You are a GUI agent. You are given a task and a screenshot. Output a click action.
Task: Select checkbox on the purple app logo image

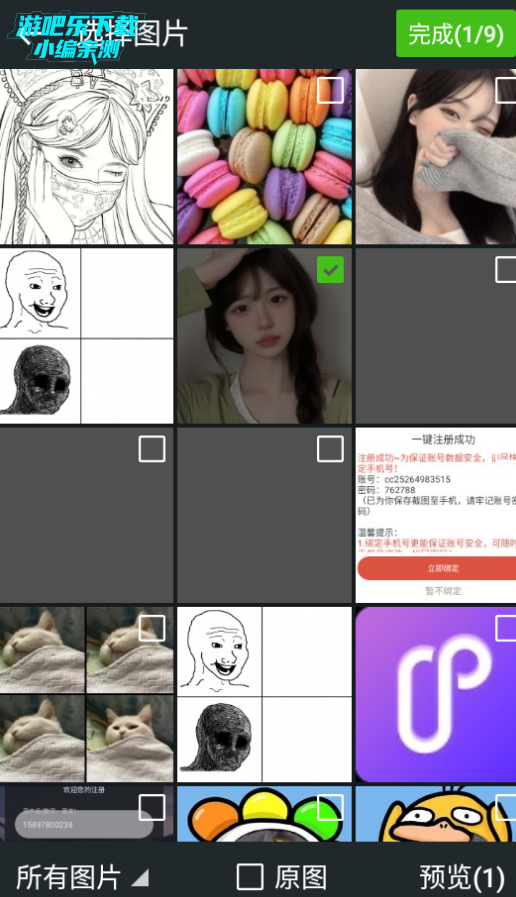[507, 629]
